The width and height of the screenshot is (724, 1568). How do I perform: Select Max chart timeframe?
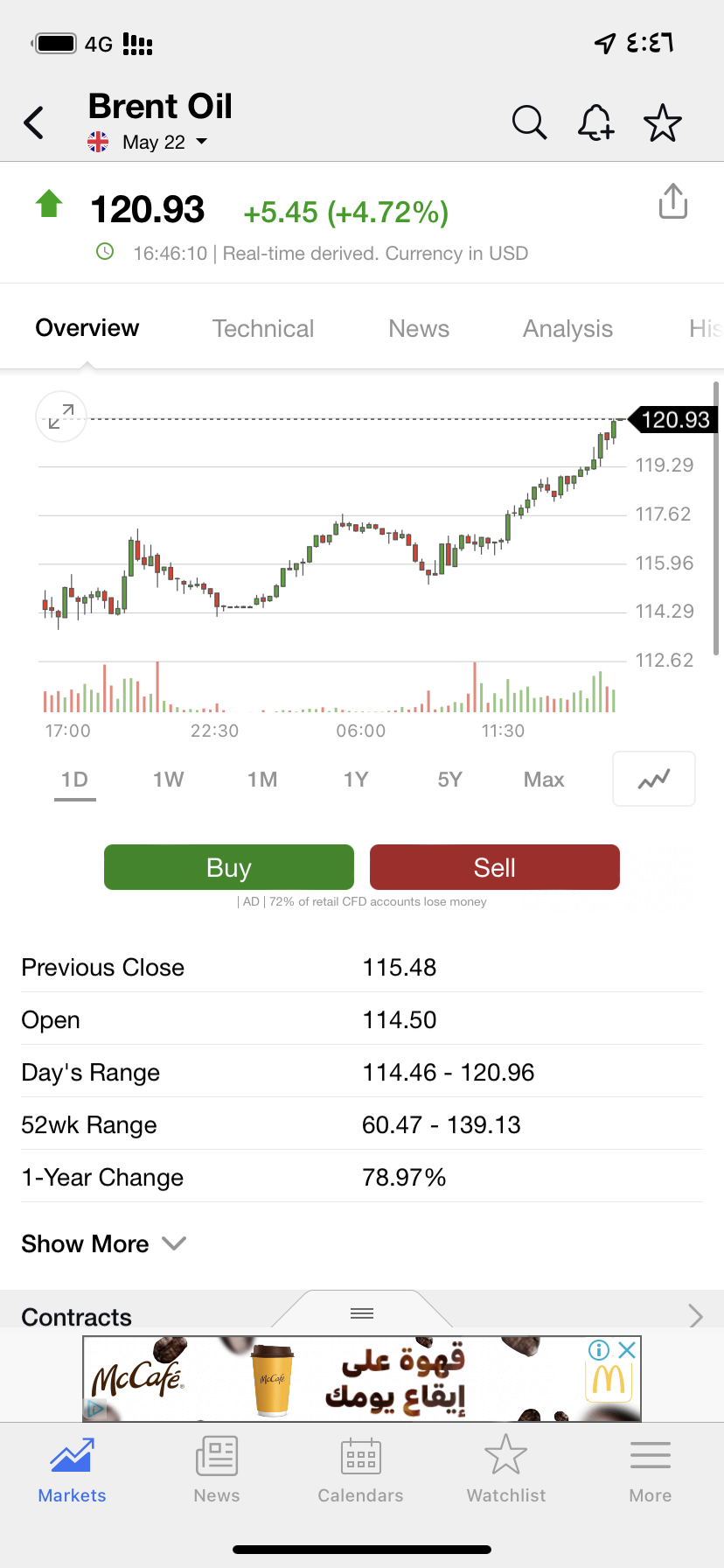pos(543,779)
